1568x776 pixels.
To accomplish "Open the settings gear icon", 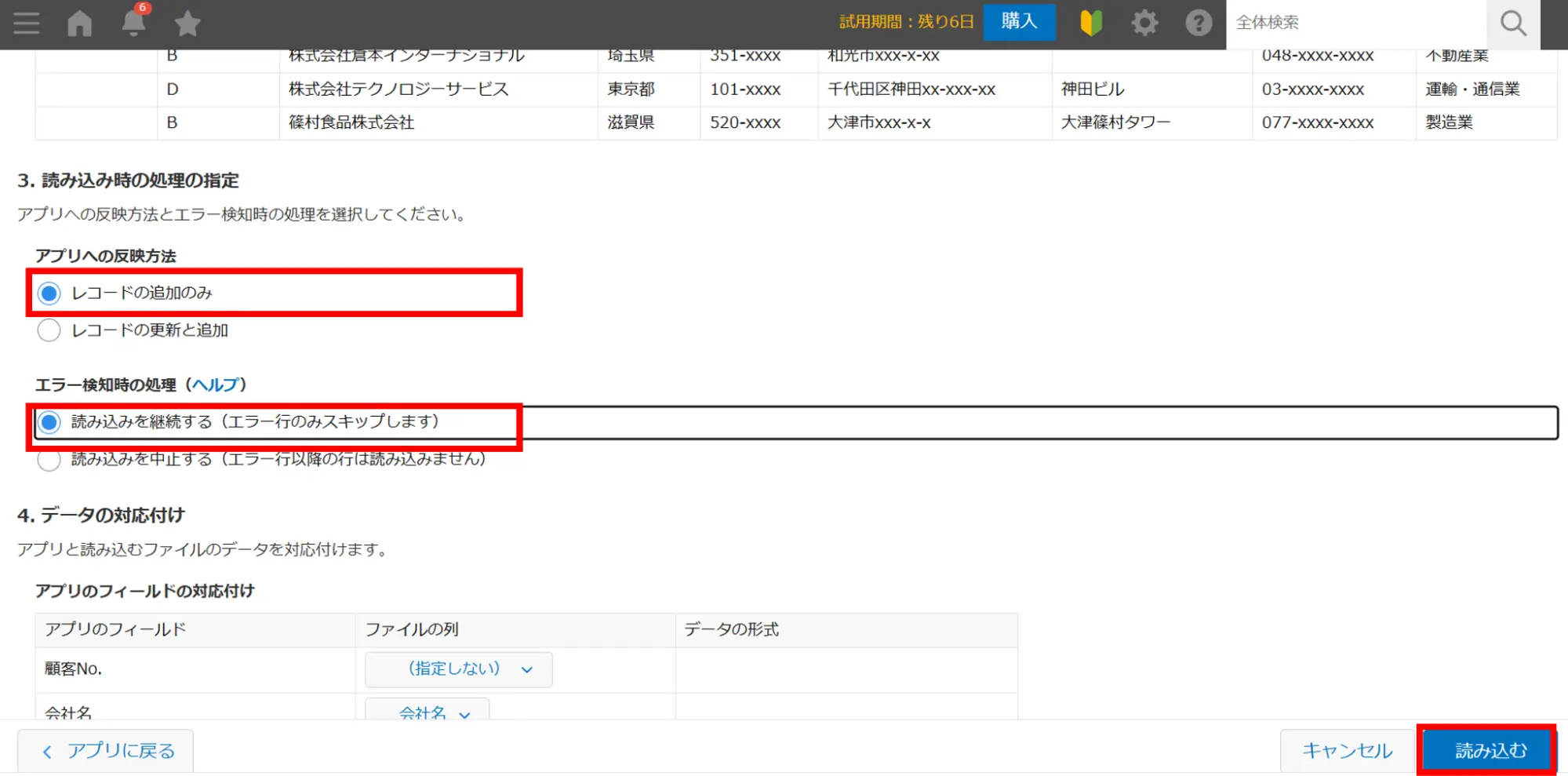I will tap(1144, 23).
